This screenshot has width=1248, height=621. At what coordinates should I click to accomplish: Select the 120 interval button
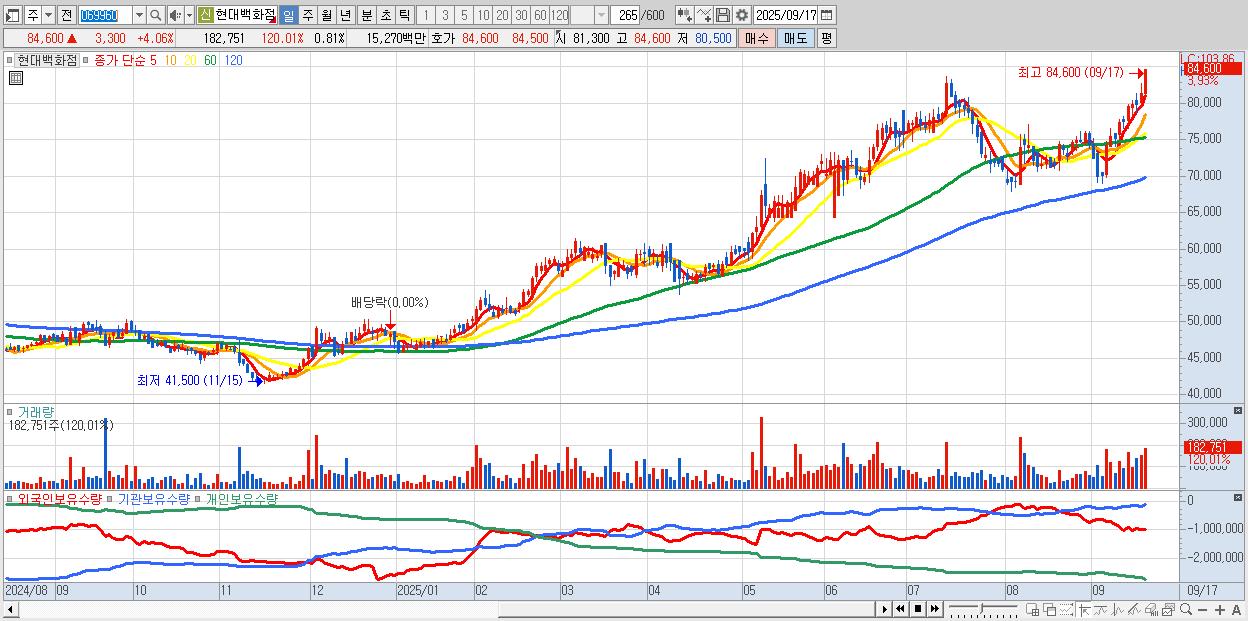559,15
